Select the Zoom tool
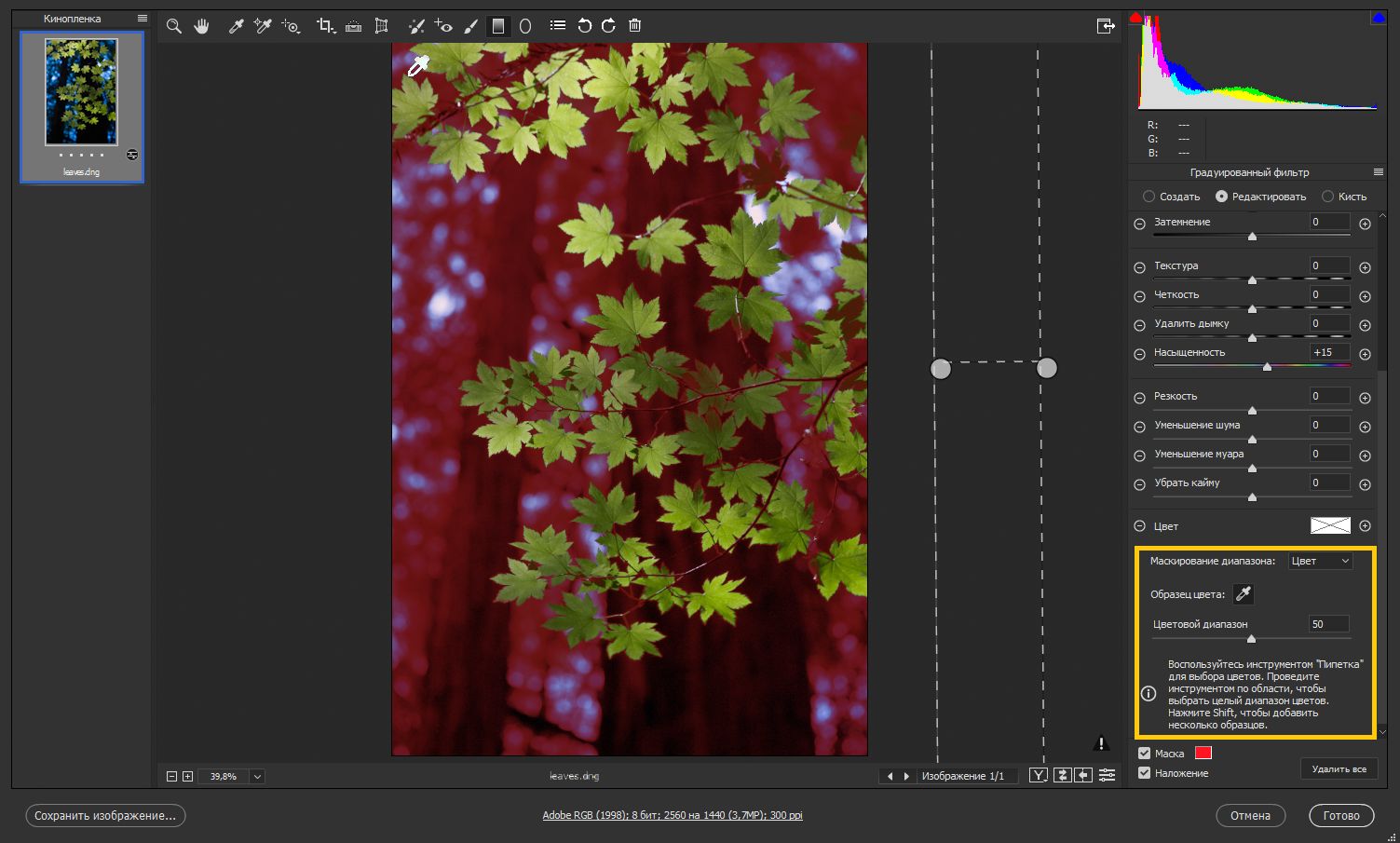The image size is (1400, 843). (173, 26)
